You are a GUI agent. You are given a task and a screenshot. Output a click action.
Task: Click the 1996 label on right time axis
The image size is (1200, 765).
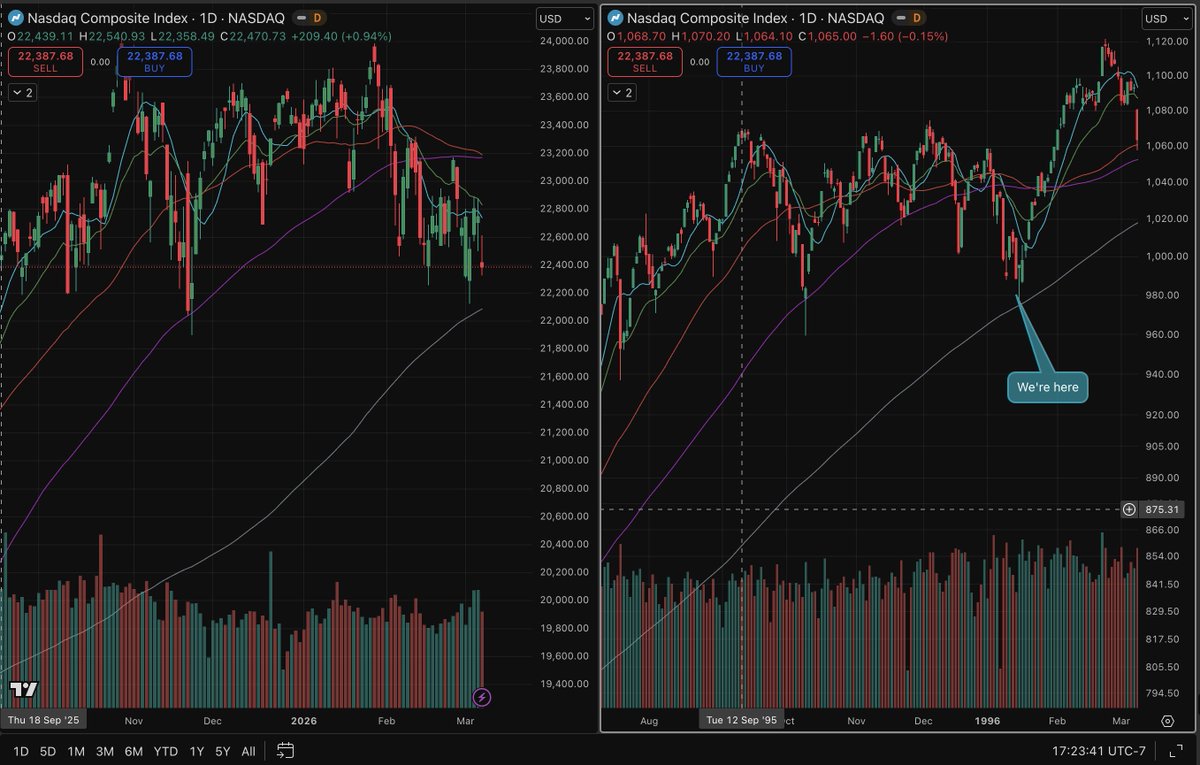point(985,720)
